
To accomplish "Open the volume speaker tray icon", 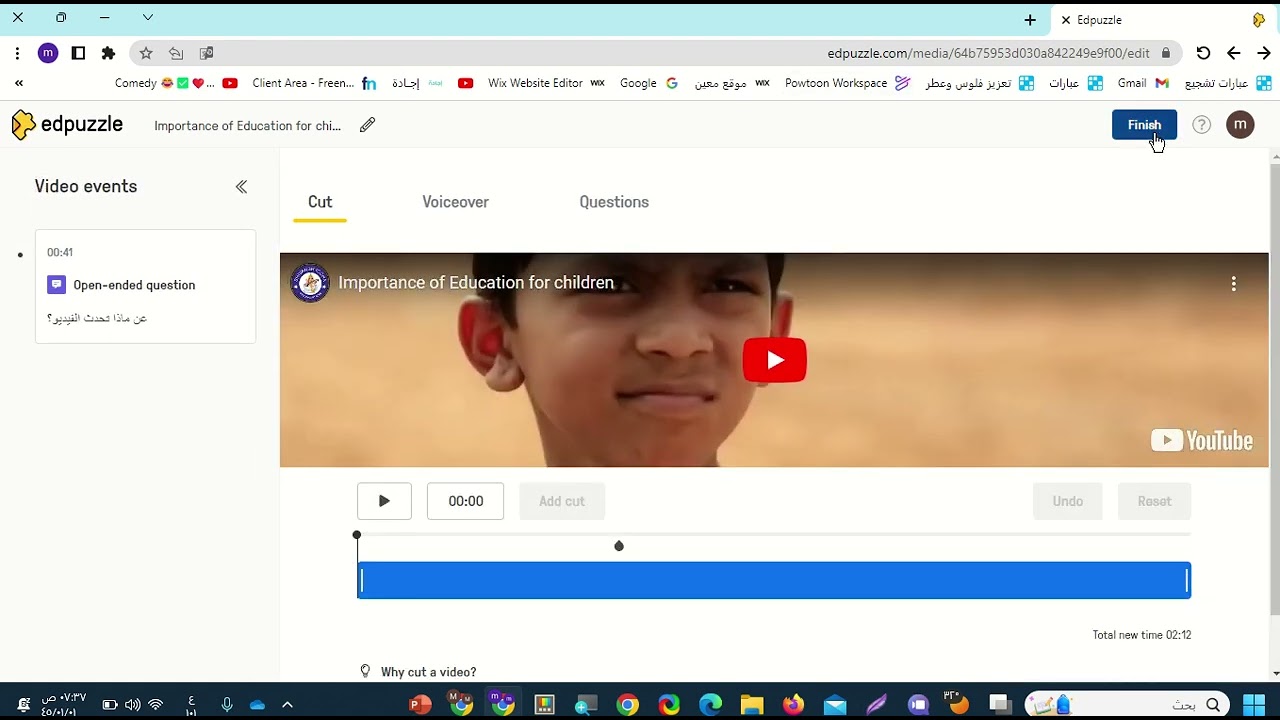I will (x=132, y=705).
